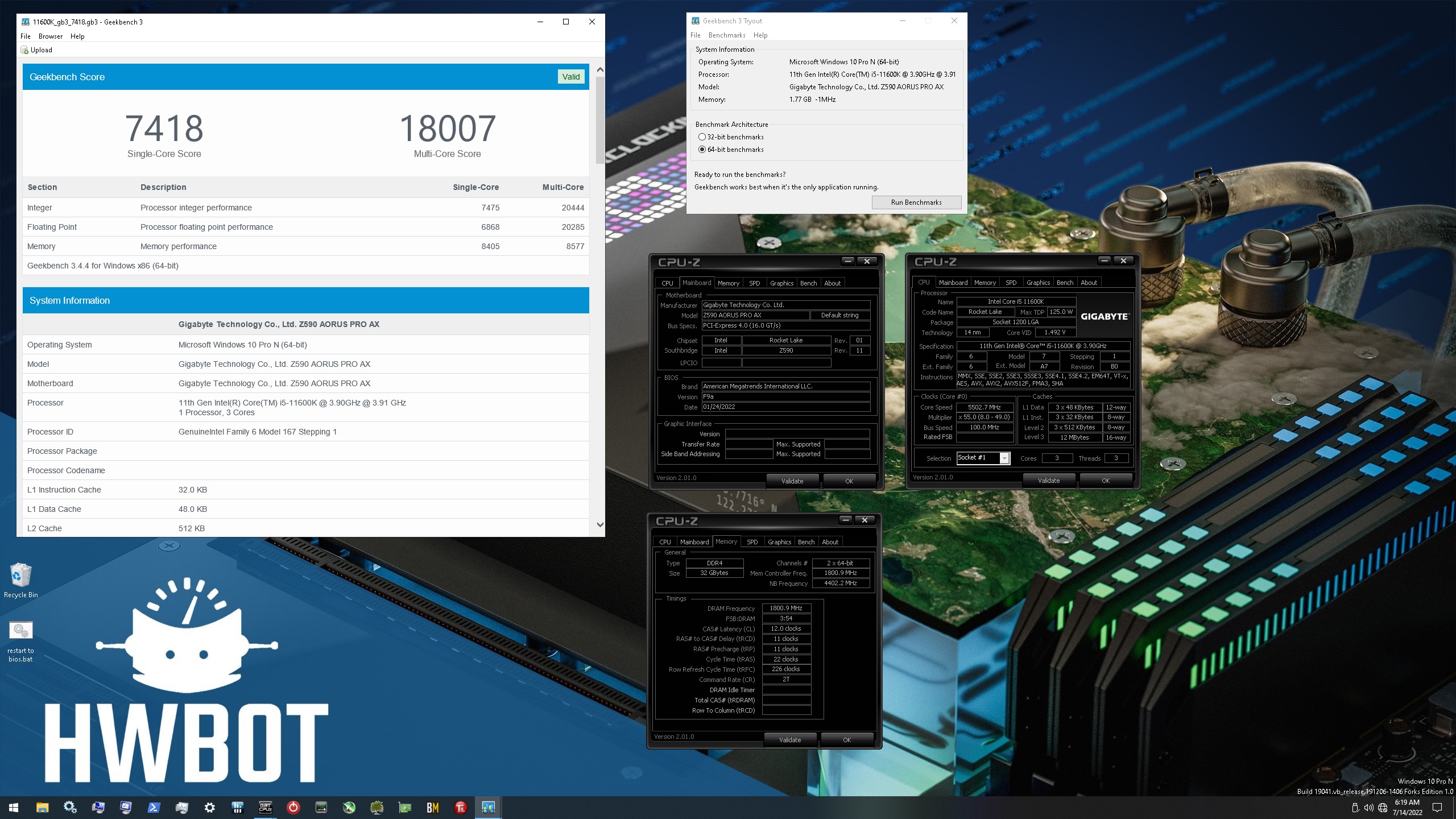Click the USB safely remove tray icon
This screenshot has height=819, width=1456.
pyautogui.click(x=1355, y=808)
